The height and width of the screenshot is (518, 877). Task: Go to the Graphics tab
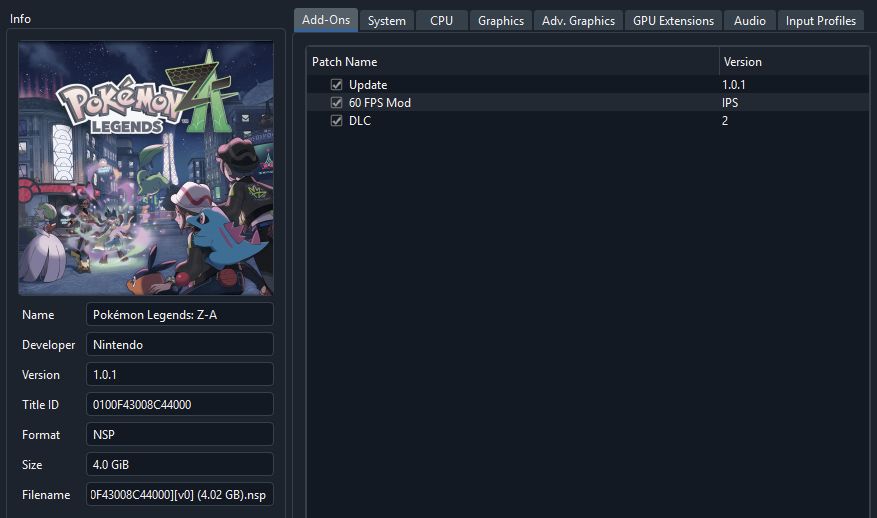501,21
